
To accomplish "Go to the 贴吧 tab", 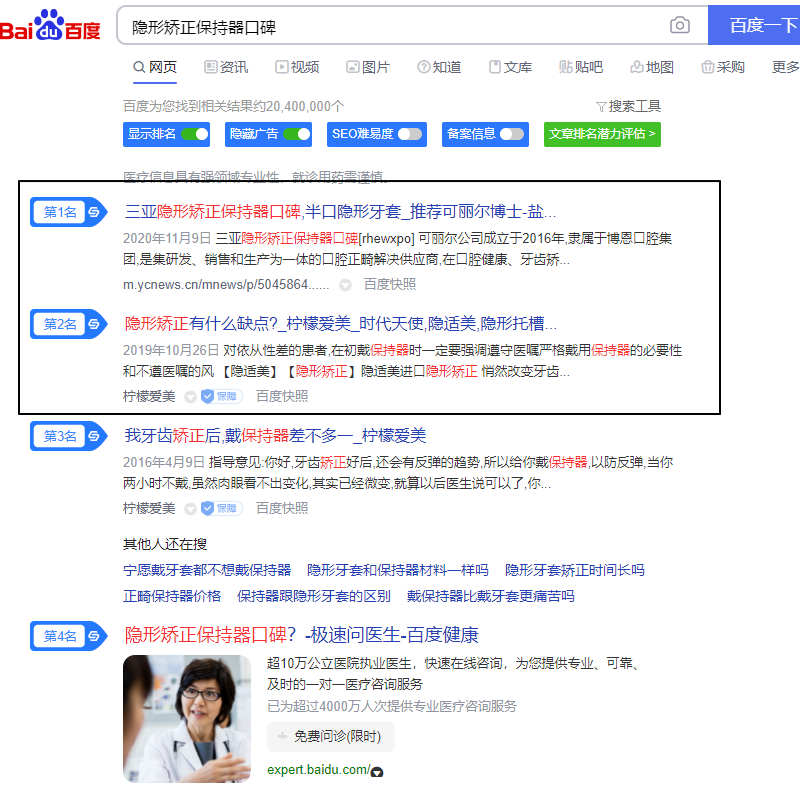I will click(x=581, y=67).
